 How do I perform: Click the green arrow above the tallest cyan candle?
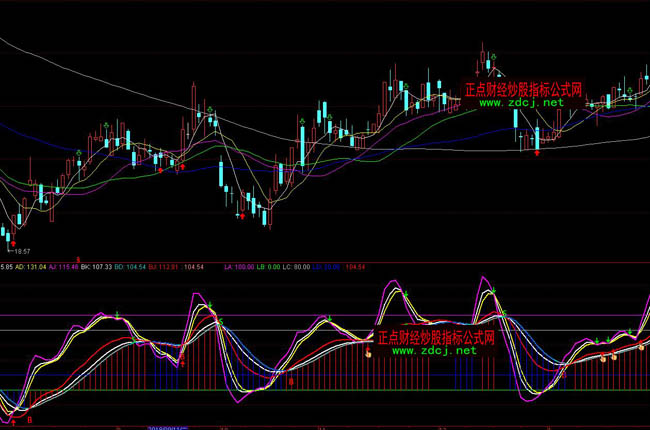(301, 120)
